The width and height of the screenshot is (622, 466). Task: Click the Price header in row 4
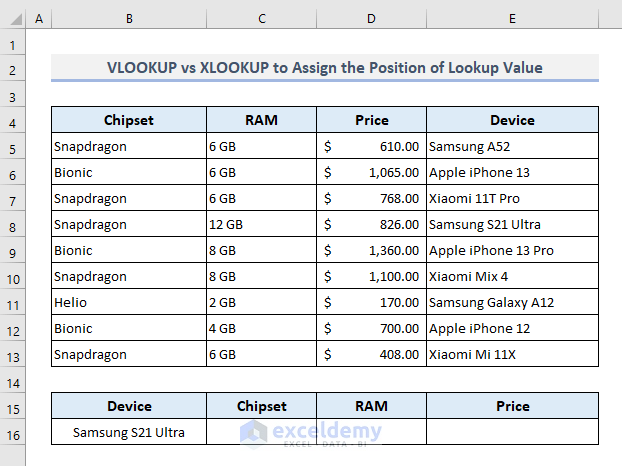pos(372,120)
